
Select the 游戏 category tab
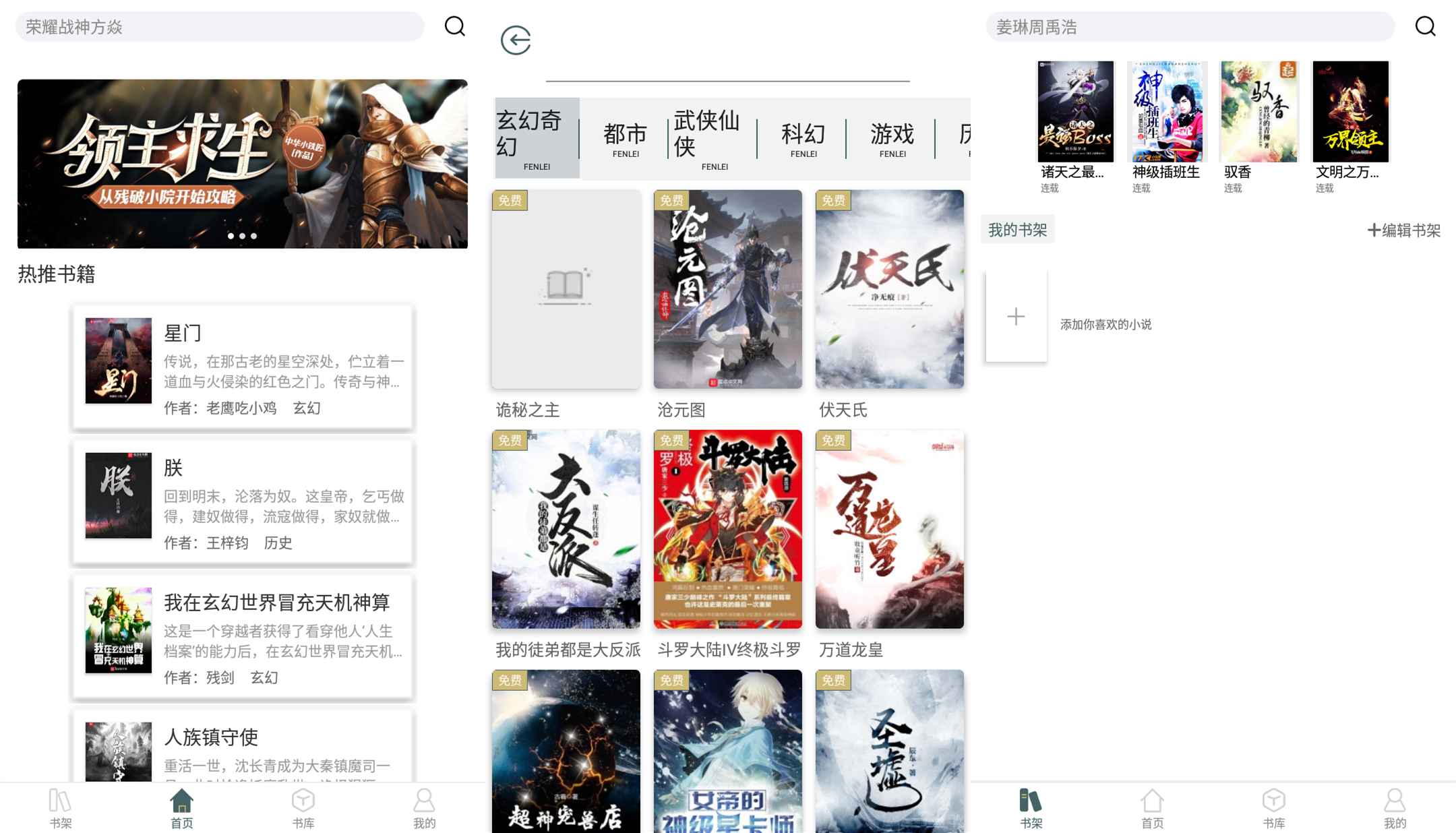[892, 138]
